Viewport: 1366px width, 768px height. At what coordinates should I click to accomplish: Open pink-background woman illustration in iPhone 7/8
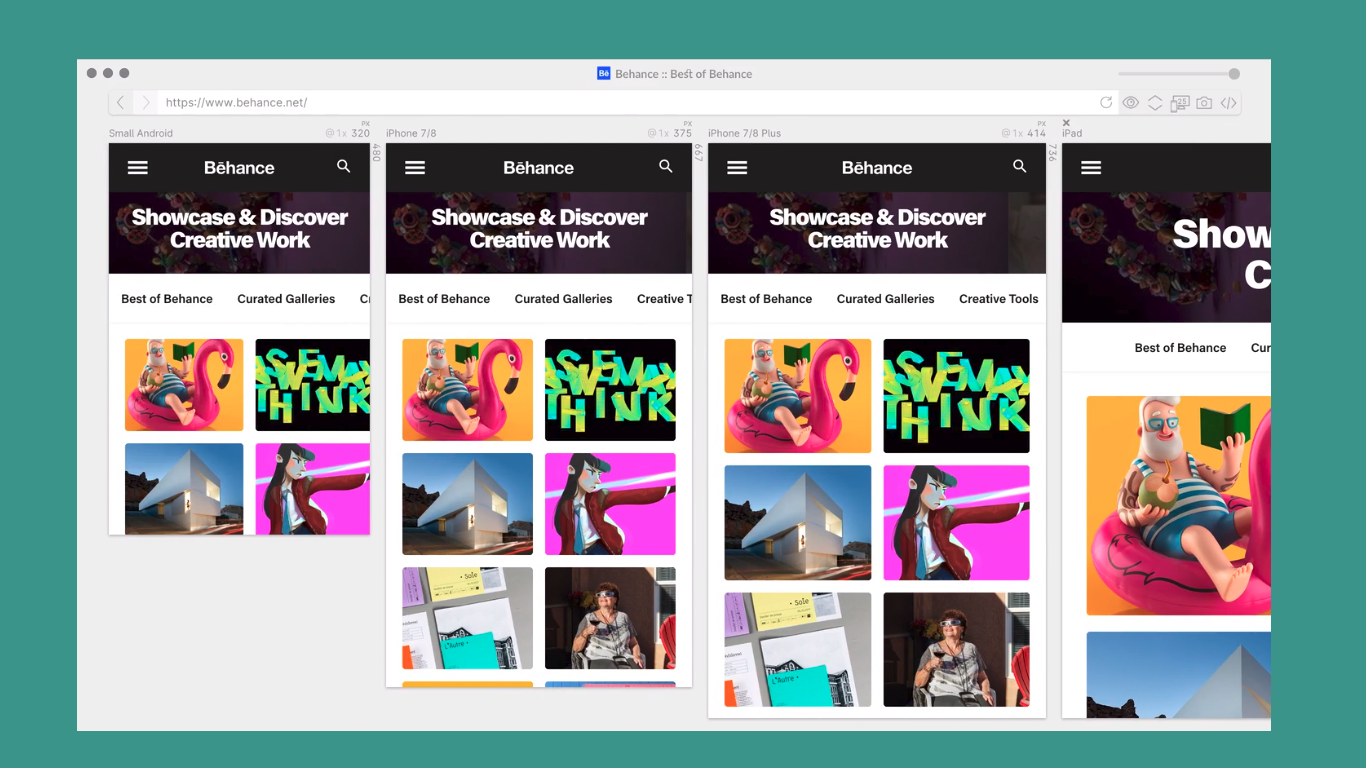(x=610, y=504)
